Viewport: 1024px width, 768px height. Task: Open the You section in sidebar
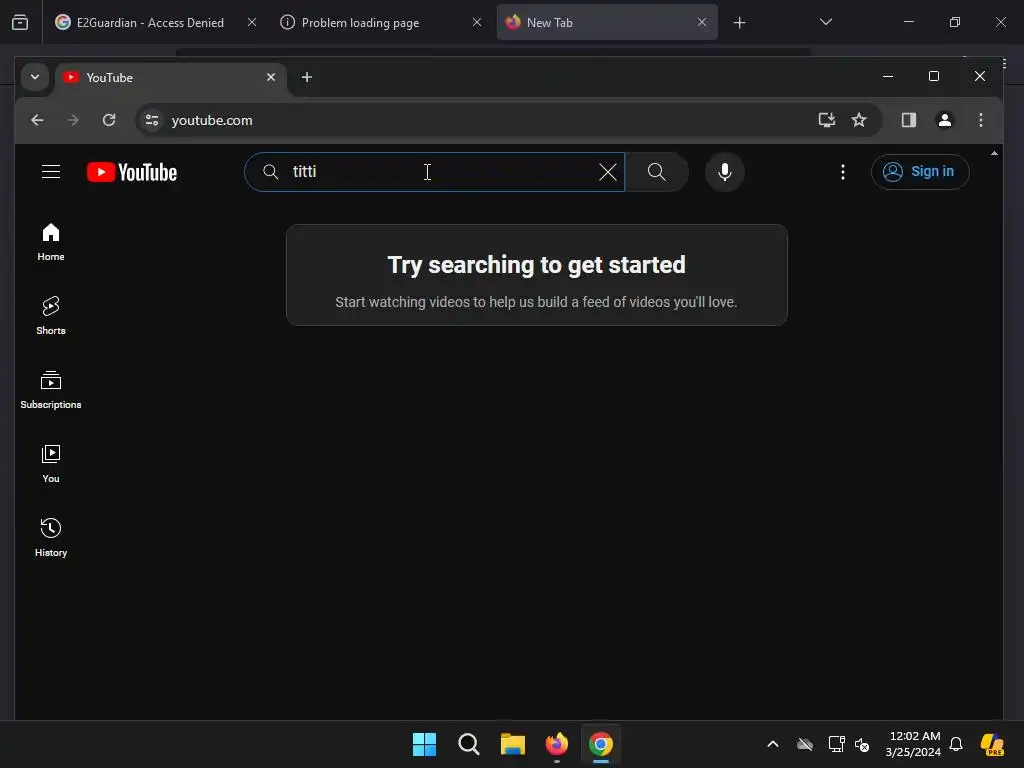[51, 464]
